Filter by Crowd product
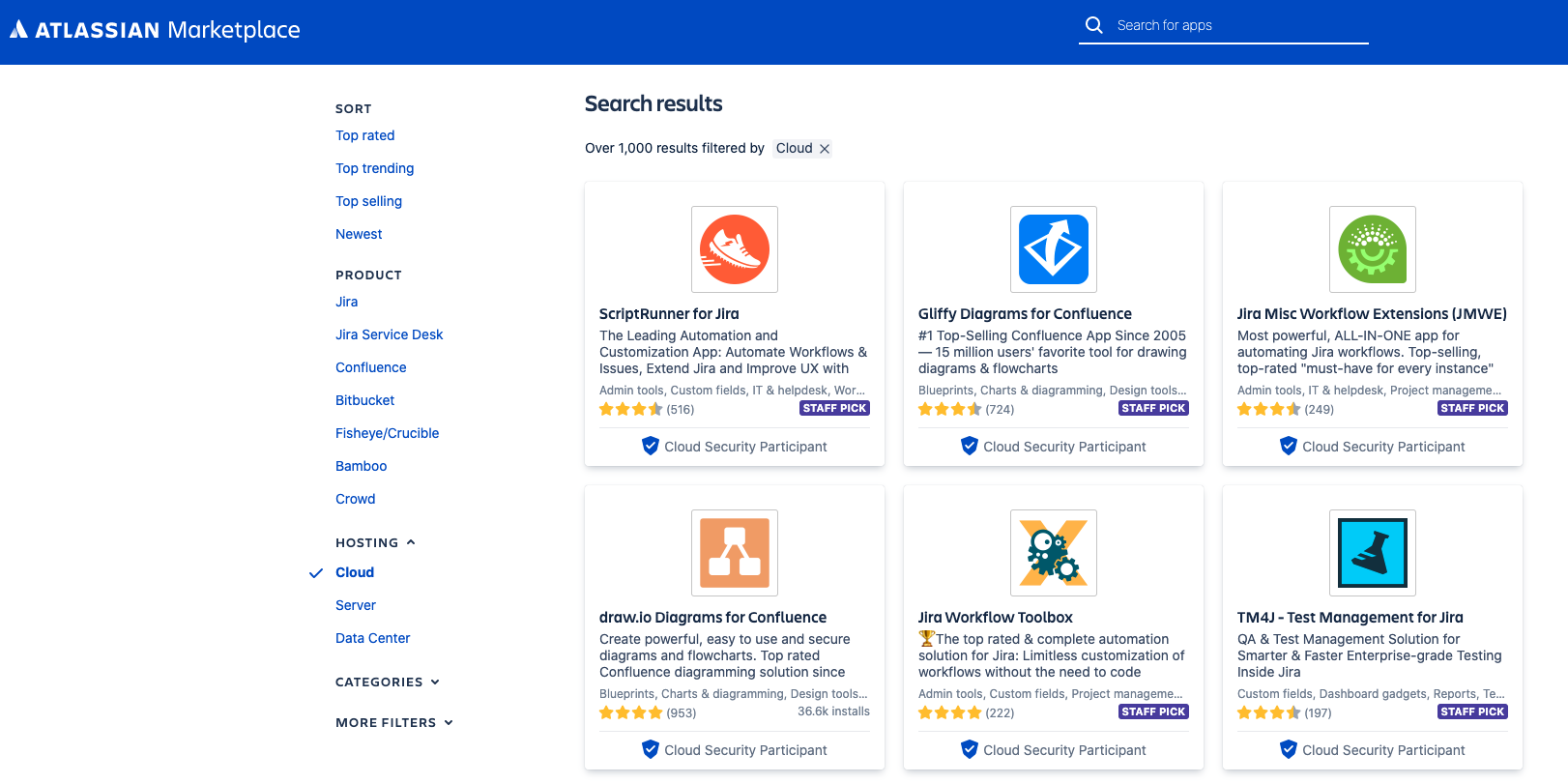Image resolution: width=1568 pixels, height=784 pixels. [356, 499]
